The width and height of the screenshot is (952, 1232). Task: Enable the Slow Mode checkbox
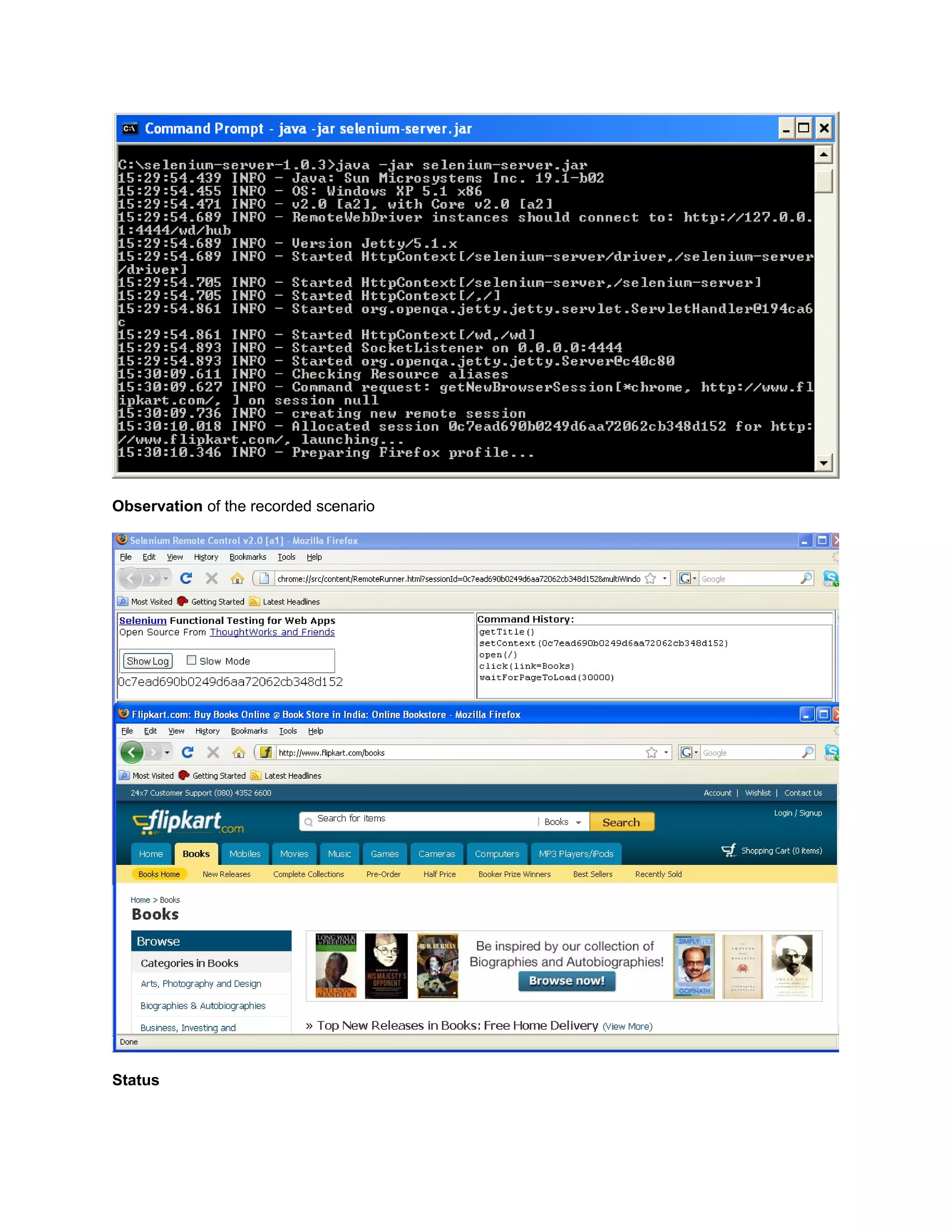(x=191, y=660)
